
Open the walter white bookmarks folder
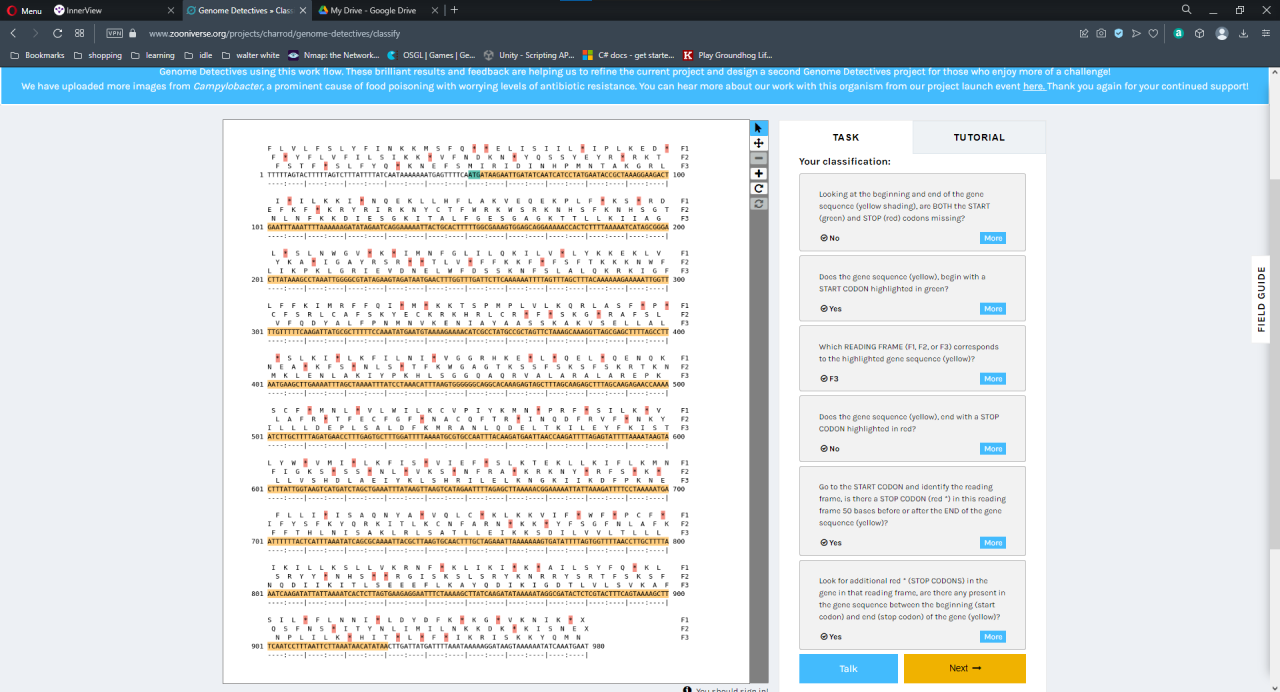coord(250,55)
